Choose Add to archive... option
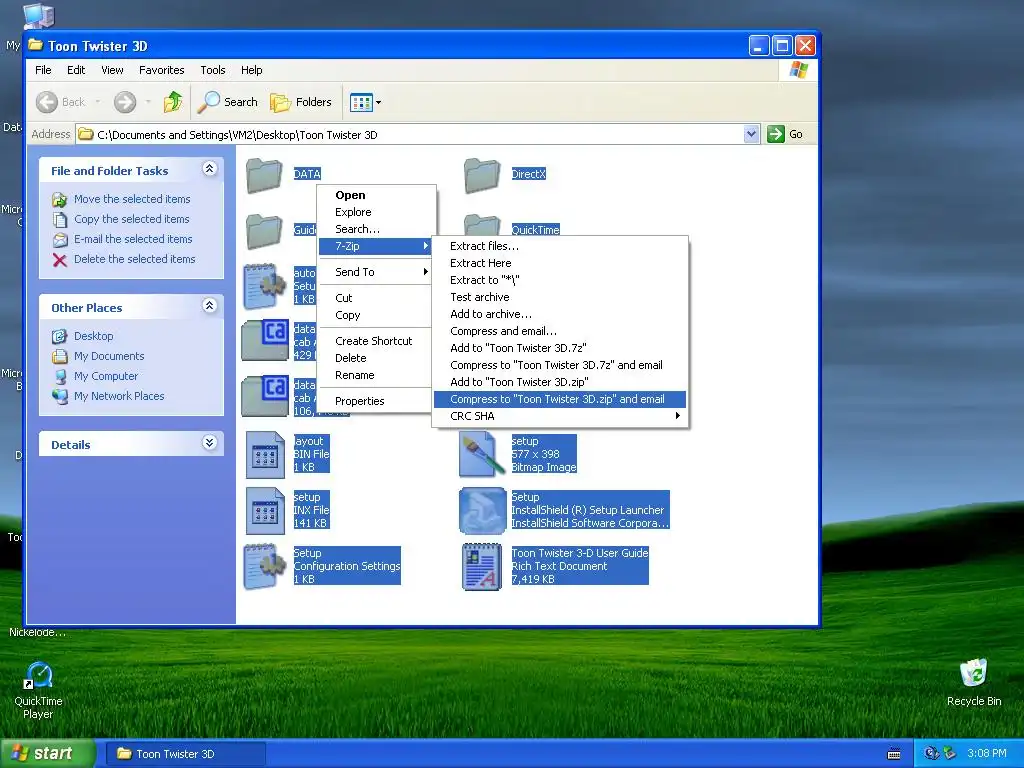 tap(560, 314)
